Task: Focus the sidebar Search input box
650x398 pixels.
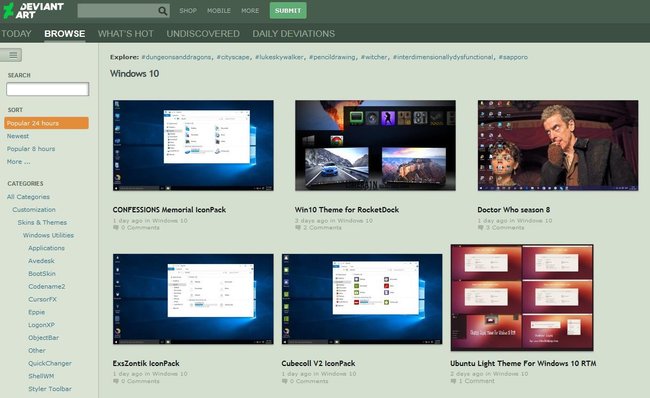Action: pos(47,89)
